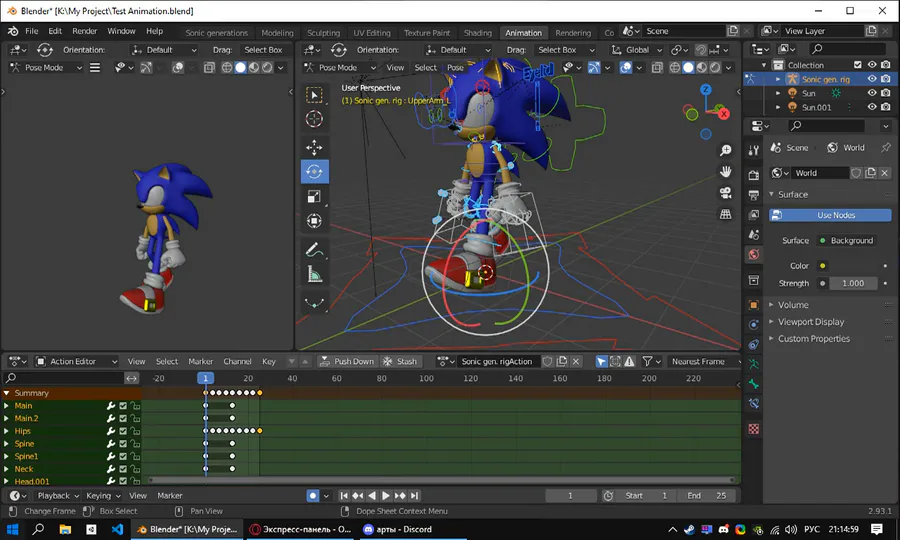Select the Scale tool
The image size is (900, 540).
point(314,196)
